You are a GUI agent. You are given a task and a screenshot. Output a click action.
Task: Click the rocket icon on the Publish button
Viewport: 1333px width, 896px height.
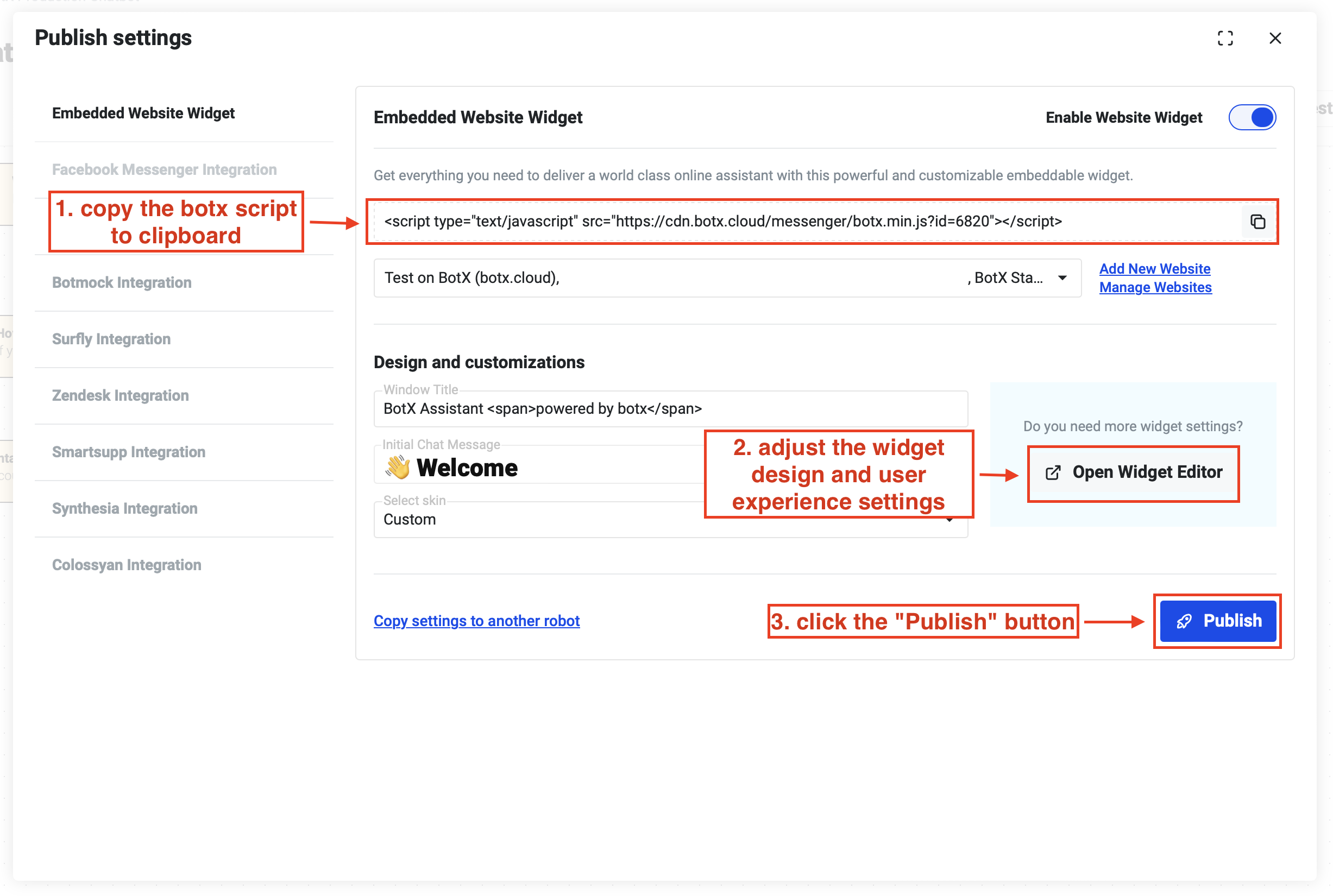click(x=1183, y=621)
